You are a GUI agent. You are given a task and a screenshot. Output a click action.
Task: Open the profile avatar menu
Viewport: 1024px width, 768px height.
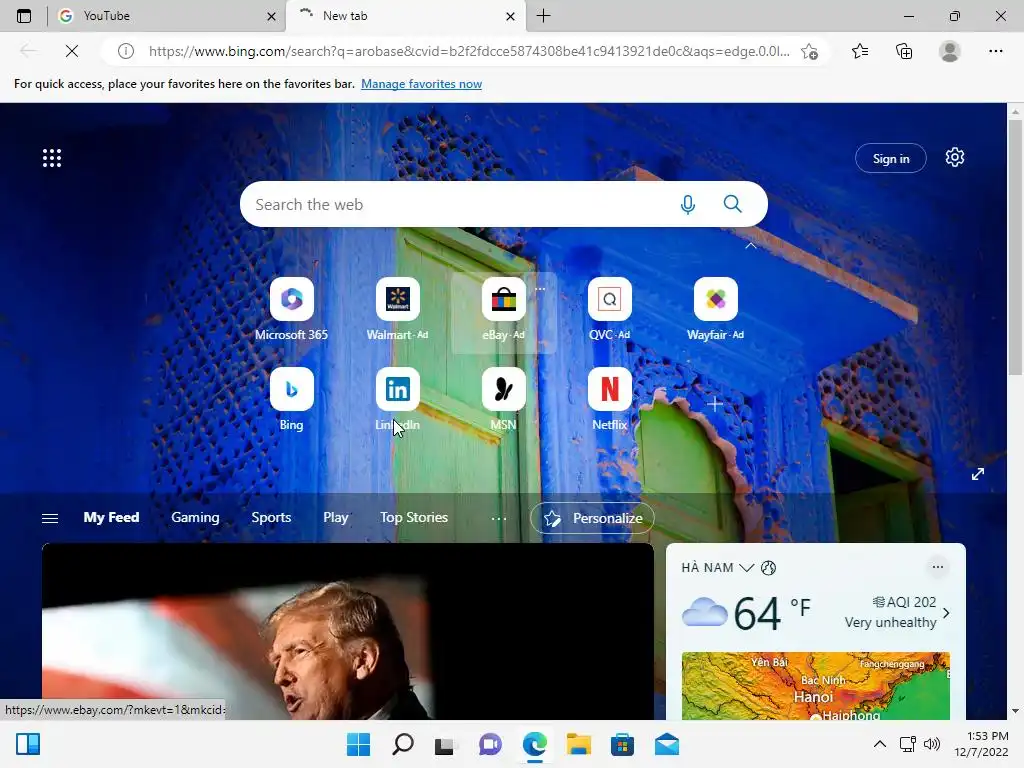click(950, 51)
